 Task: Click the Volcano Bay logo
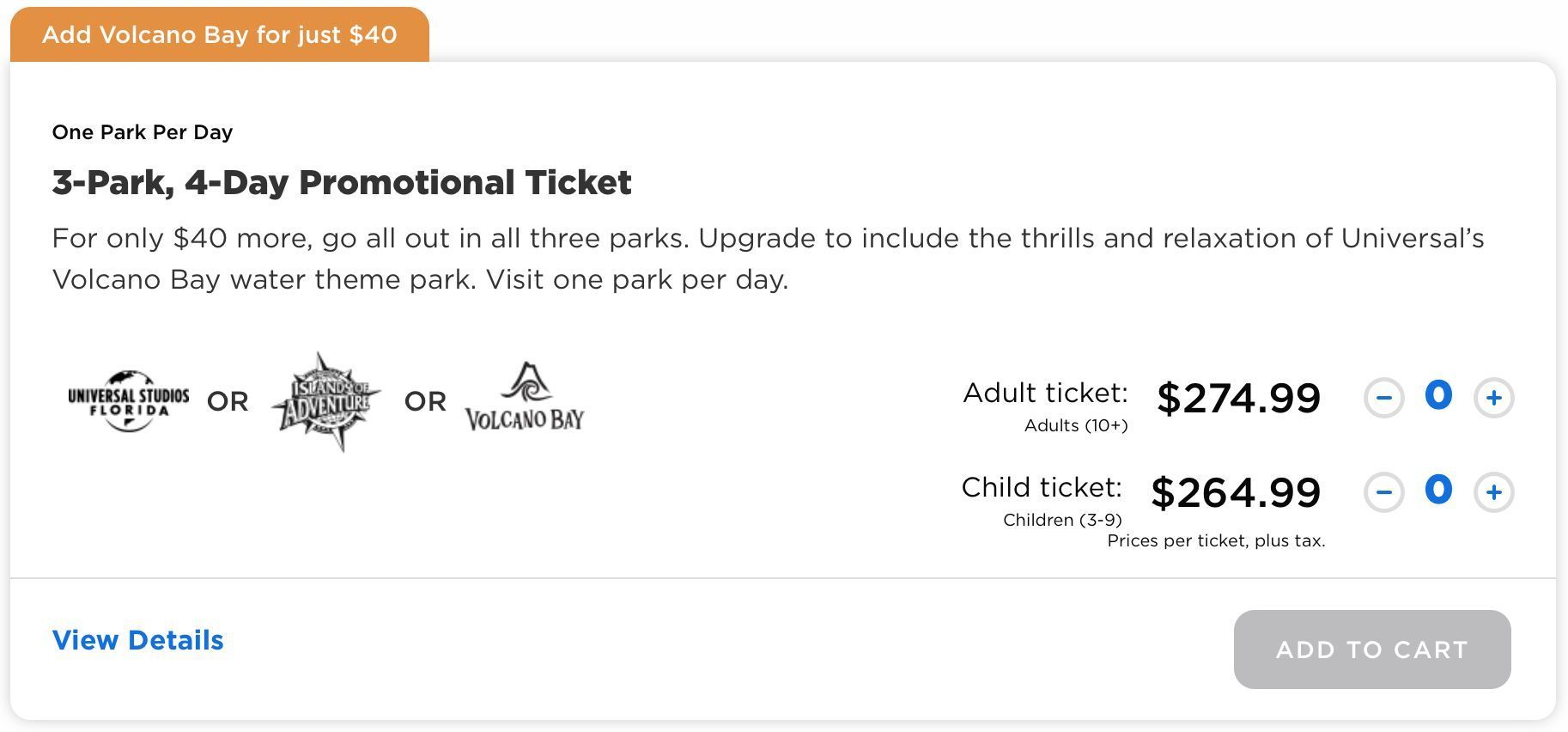click(525, 396)
